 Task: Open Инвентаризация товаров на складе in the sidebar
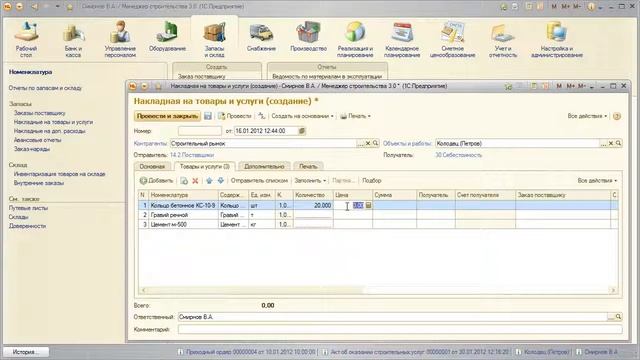60,174
